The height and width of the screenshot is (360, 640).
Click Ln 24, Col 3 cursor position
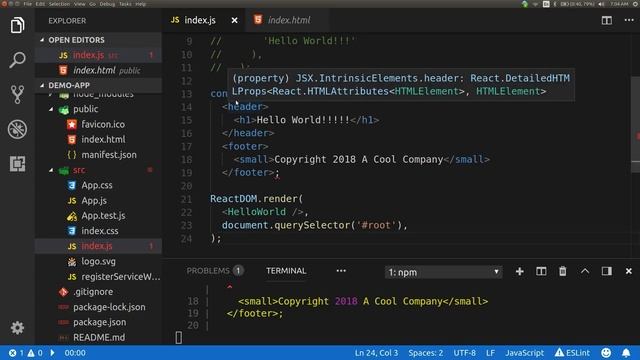[376, 353]
